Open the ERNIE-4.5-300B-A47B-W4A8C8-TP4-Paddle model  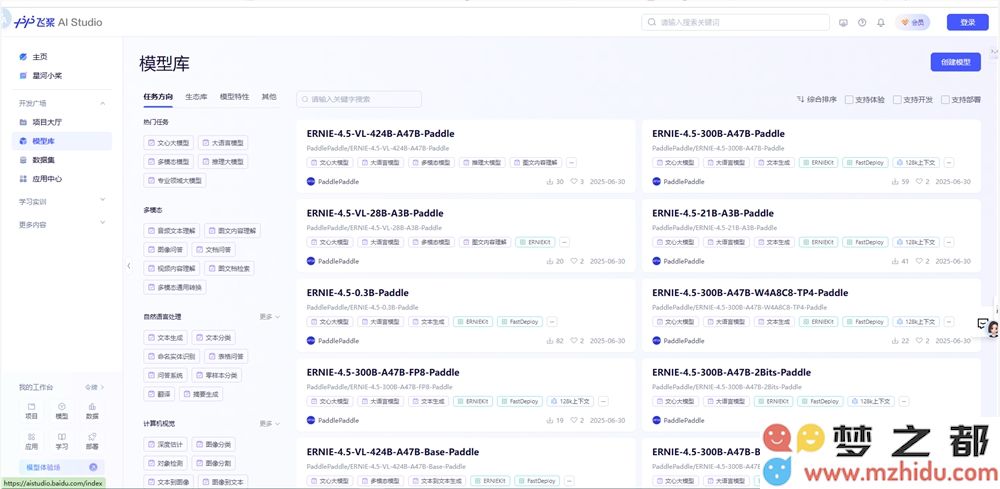click(750, 293)
